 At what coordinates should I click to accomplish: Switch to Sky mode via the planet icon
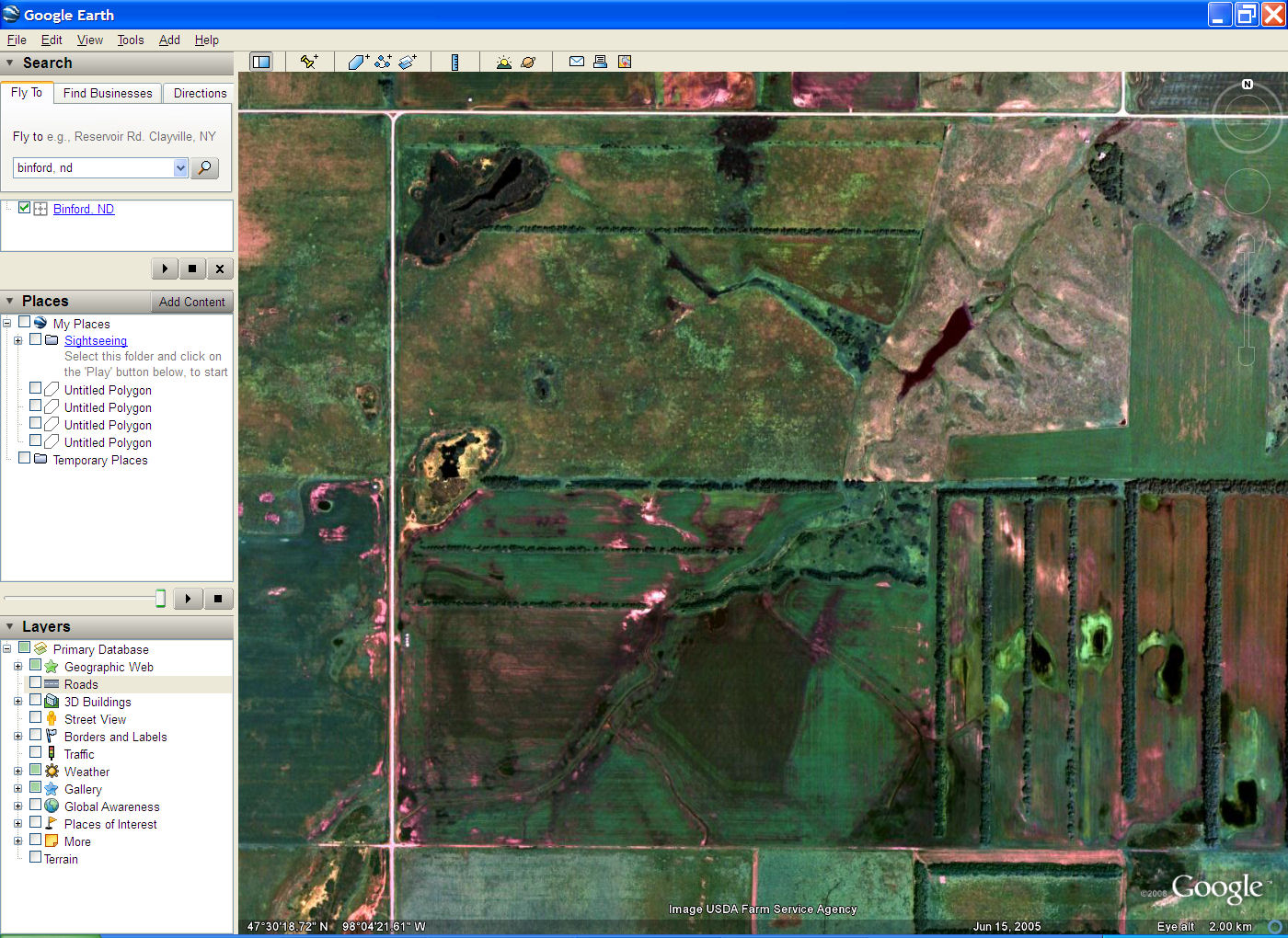[x=528, y=62]
